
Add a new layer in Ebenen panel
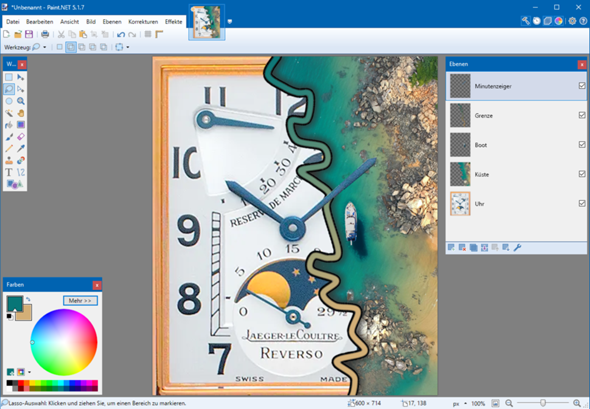(451, 247)
